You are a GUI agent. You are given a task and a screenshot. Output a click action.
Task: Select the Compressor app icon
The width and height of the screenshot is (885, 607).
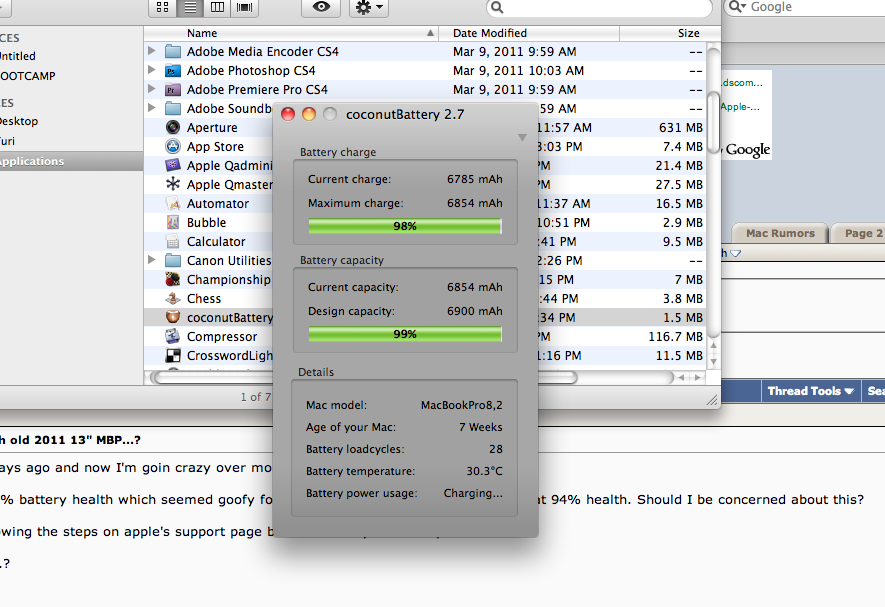click(173, 337)
